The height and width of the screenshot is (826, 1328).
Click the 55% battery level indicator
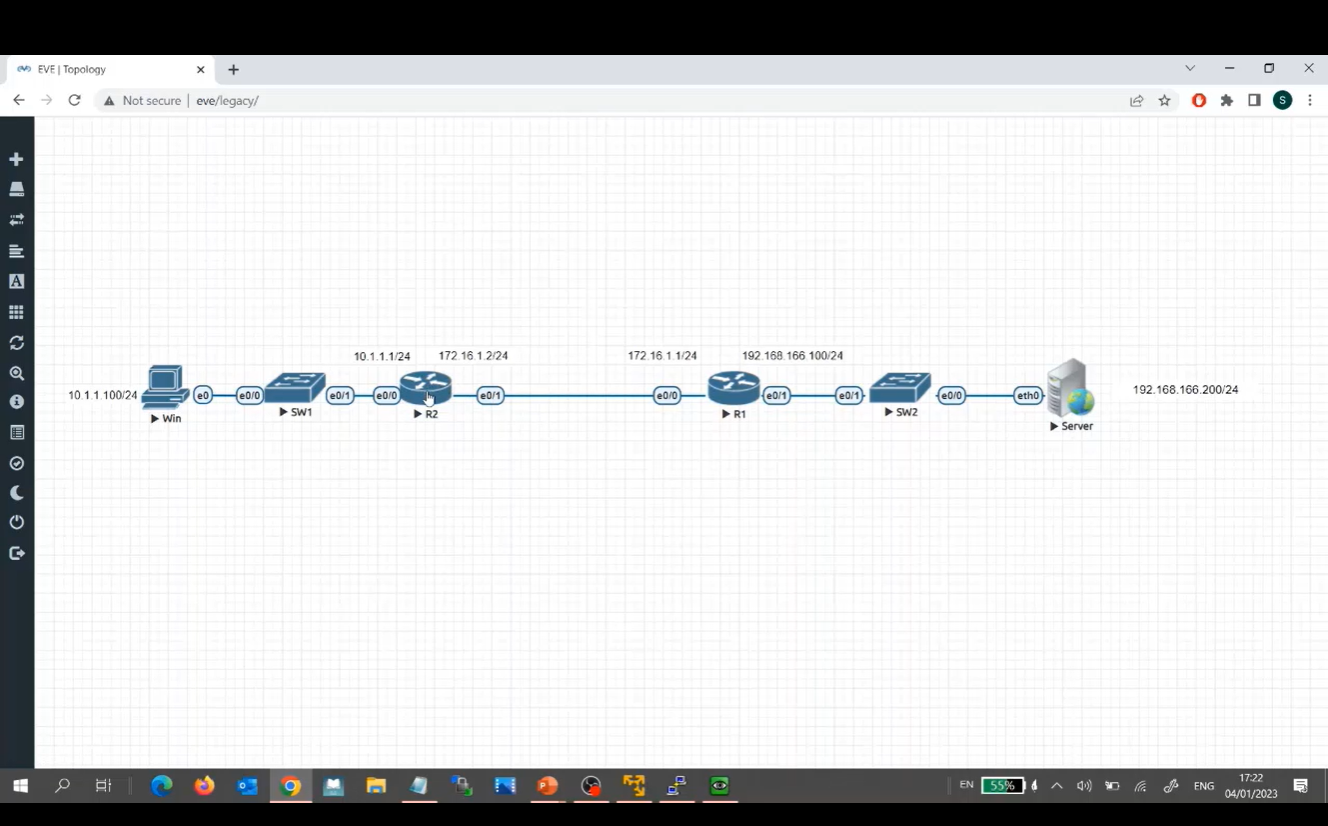coord(1003,785)
